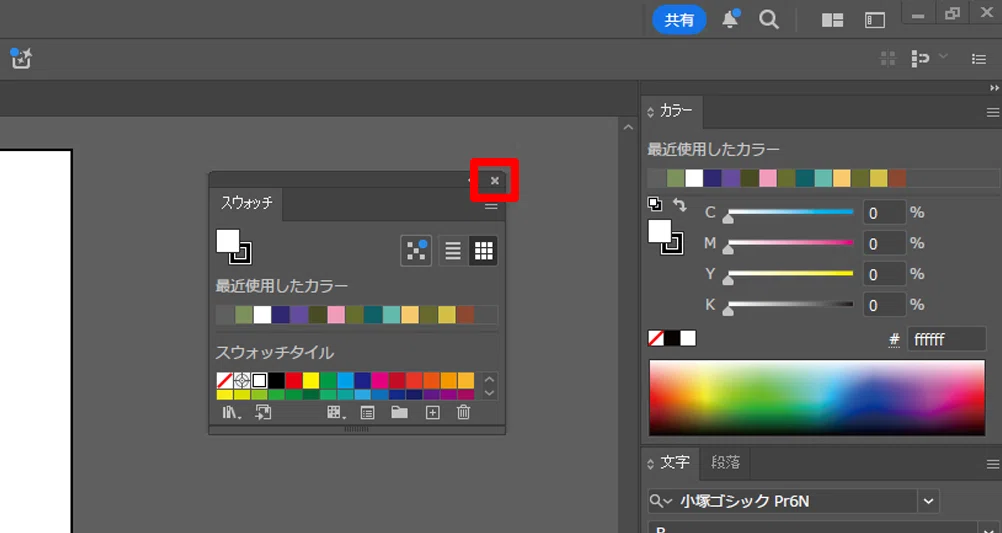Select the スウォッチ tab
Screen dimensions: 1002x533
click(247, 203)
